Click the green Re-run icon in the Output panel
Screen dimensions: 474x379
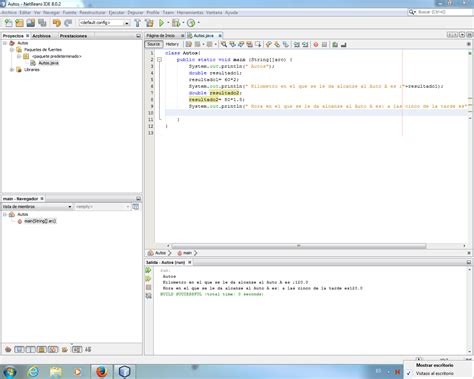tap(149, 270)
